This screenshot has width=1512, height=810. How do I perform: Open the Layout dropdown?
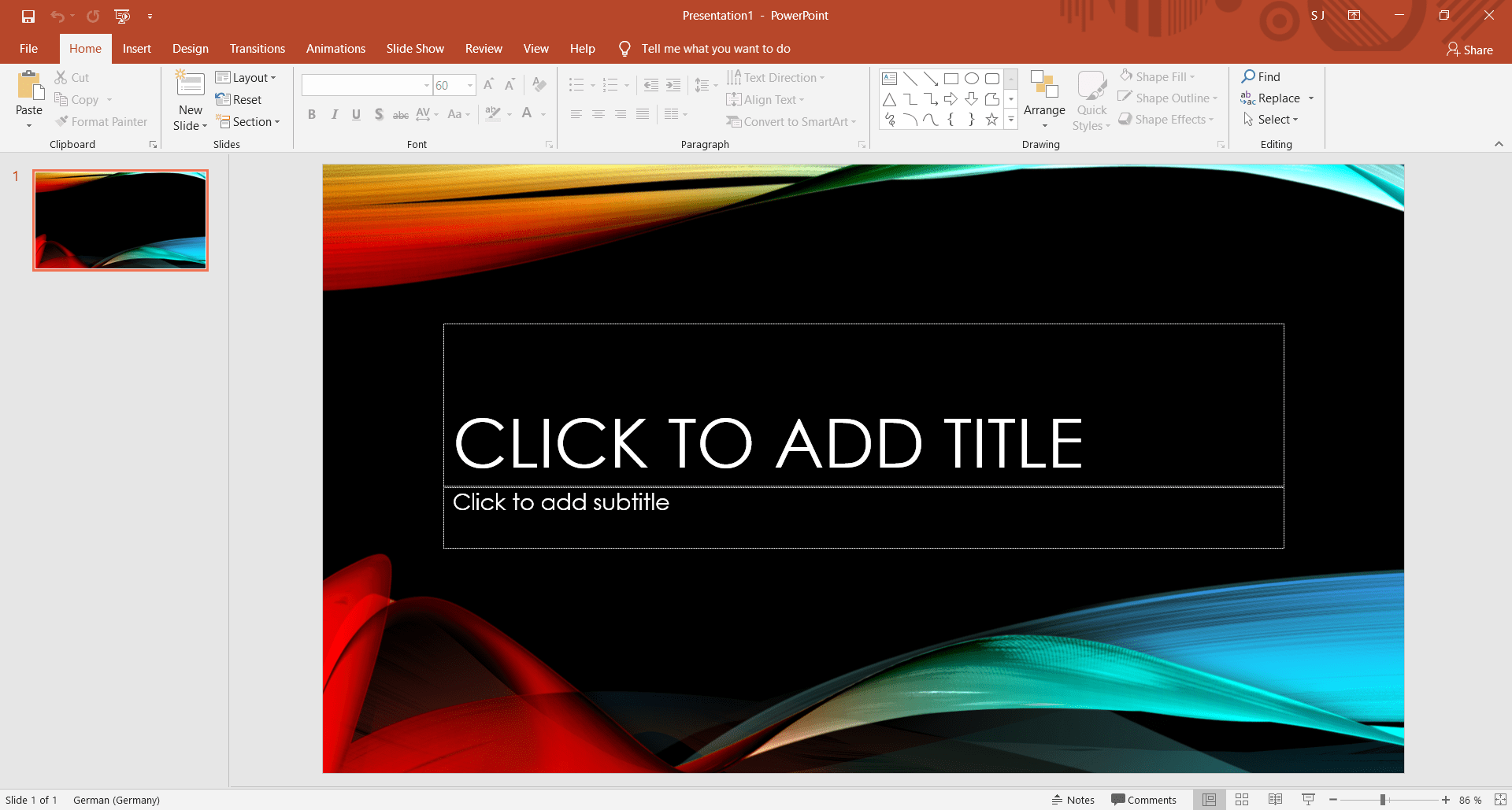coord(247,76)
